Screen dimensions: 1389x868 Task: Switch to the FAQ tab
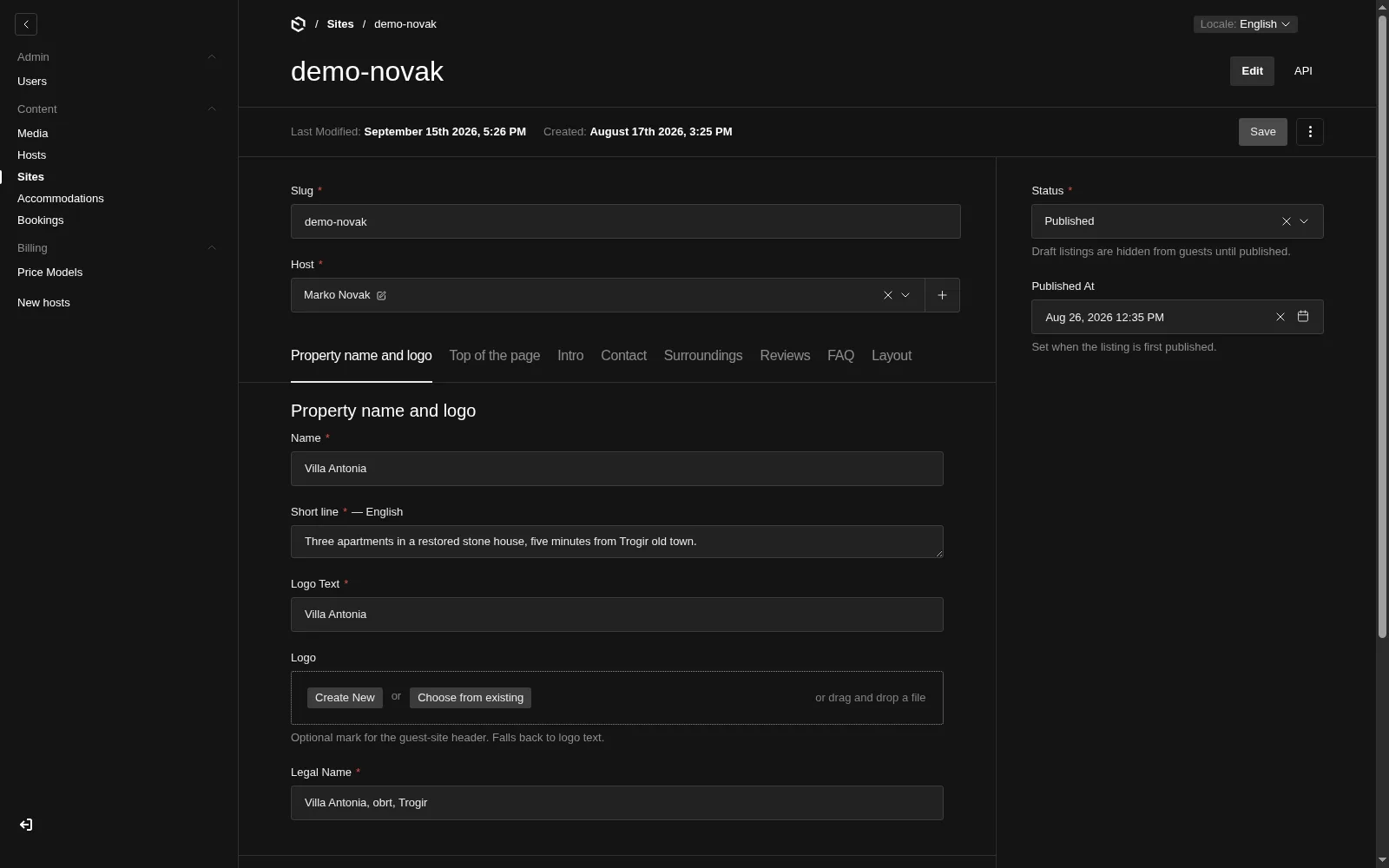(840, 356)
